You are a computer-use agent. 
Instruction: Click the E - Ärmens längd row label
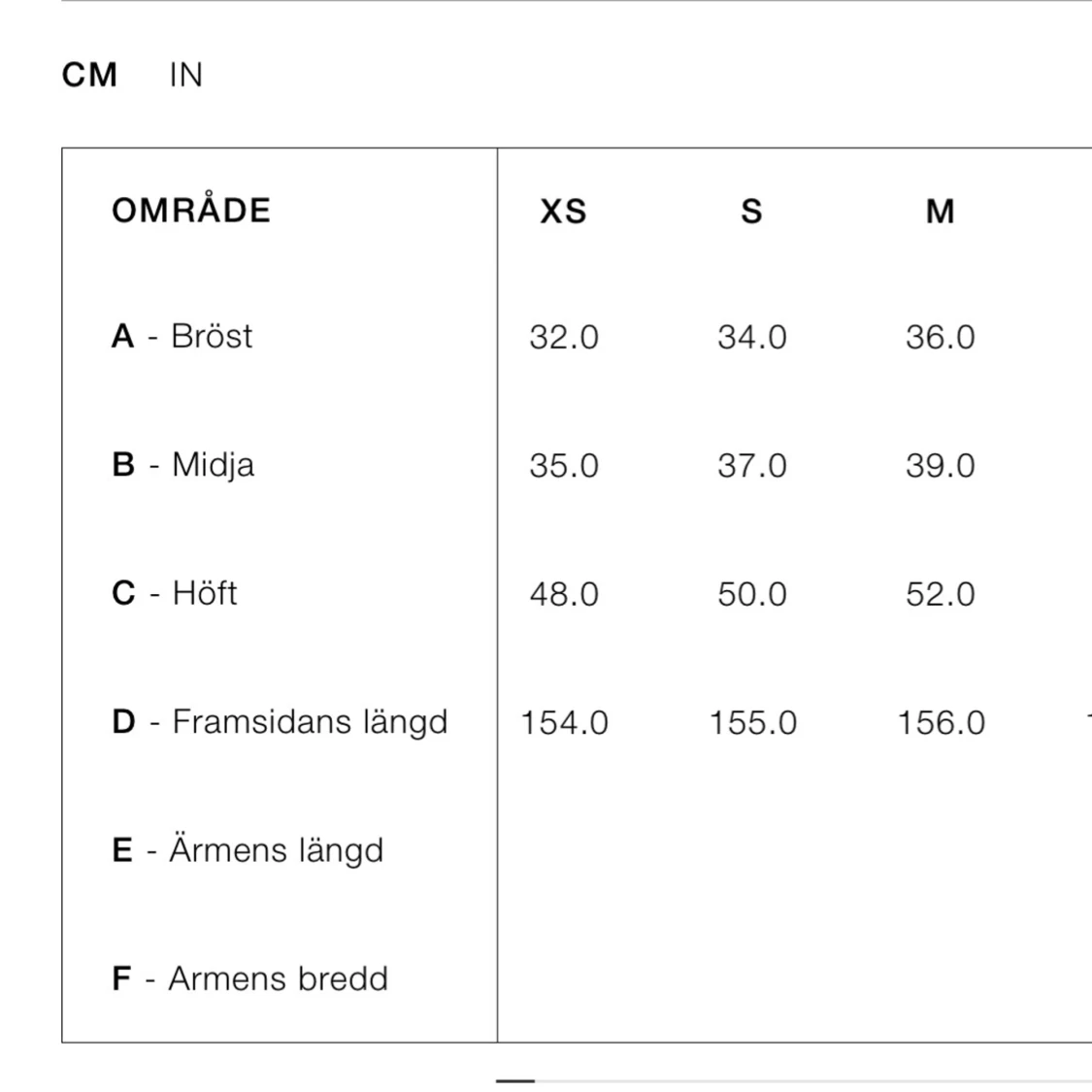pyautogui.click(x=248, y=850)
